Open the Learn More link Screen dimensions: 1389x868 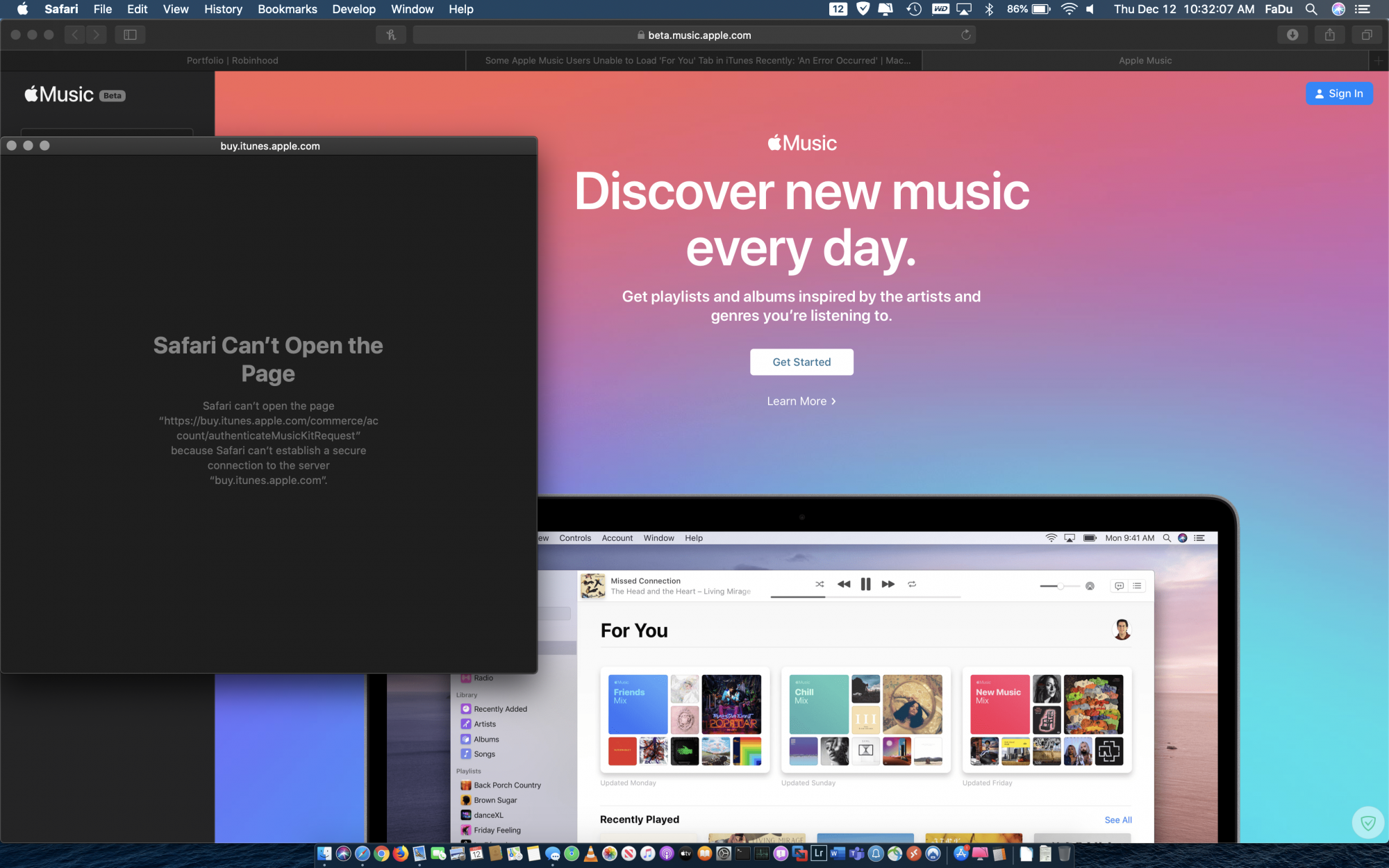pyautogui.click(x=801, y=401)
